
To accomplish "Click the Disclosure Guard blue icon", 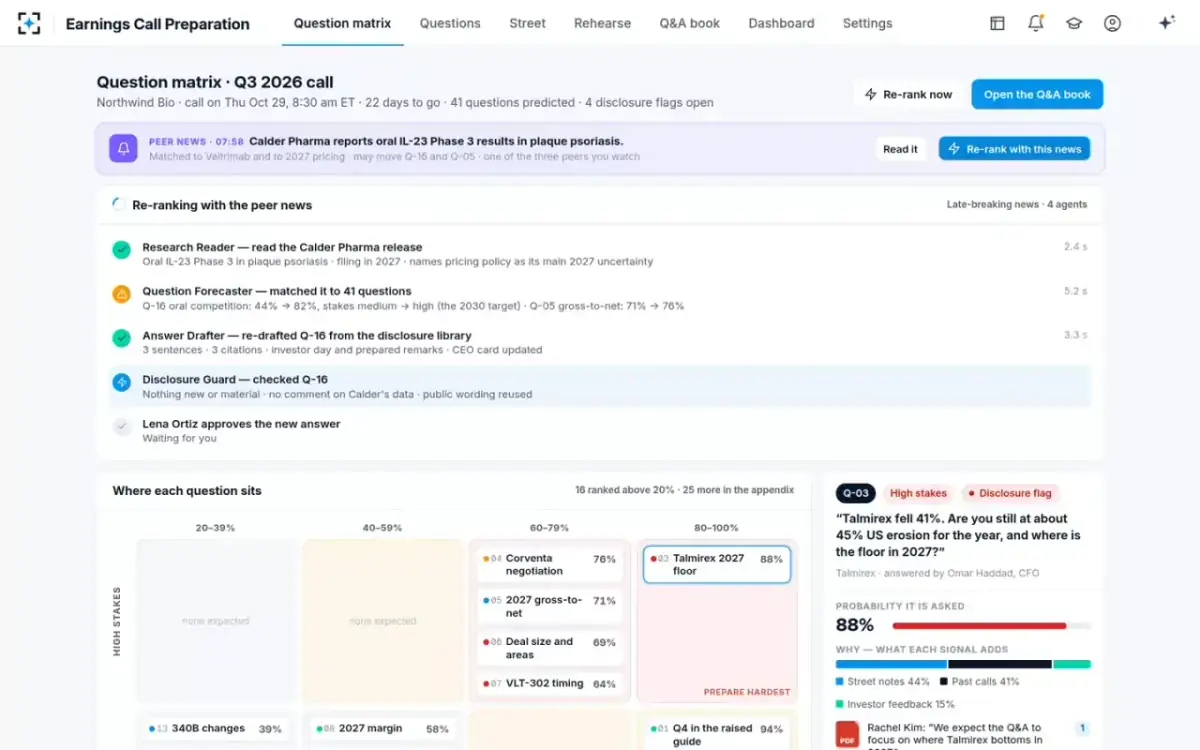I will pyautogui.click(x=121, y=382).
